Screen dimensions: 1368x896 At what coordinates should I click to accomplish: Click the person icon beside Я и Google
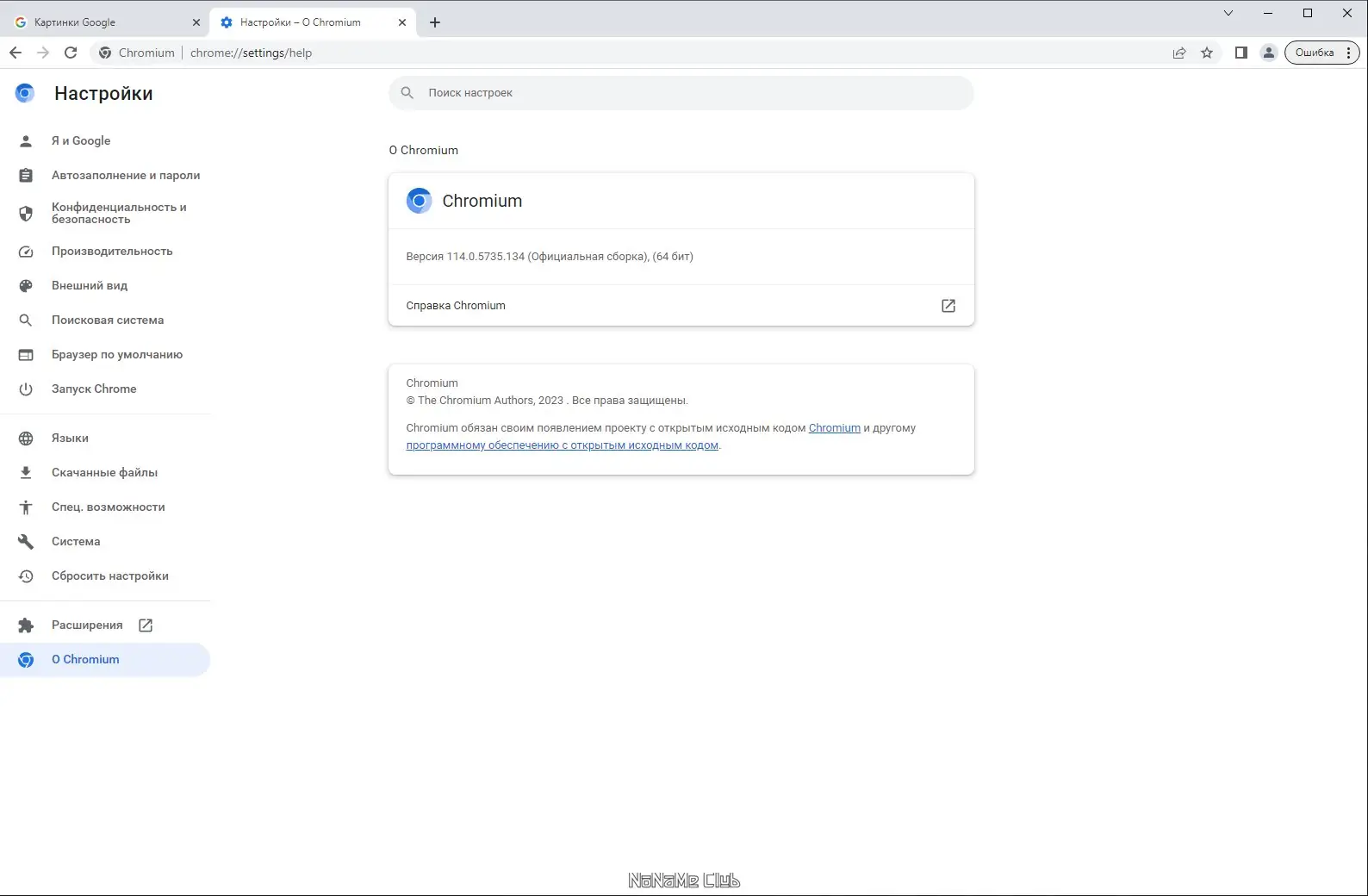pos(26,141)
